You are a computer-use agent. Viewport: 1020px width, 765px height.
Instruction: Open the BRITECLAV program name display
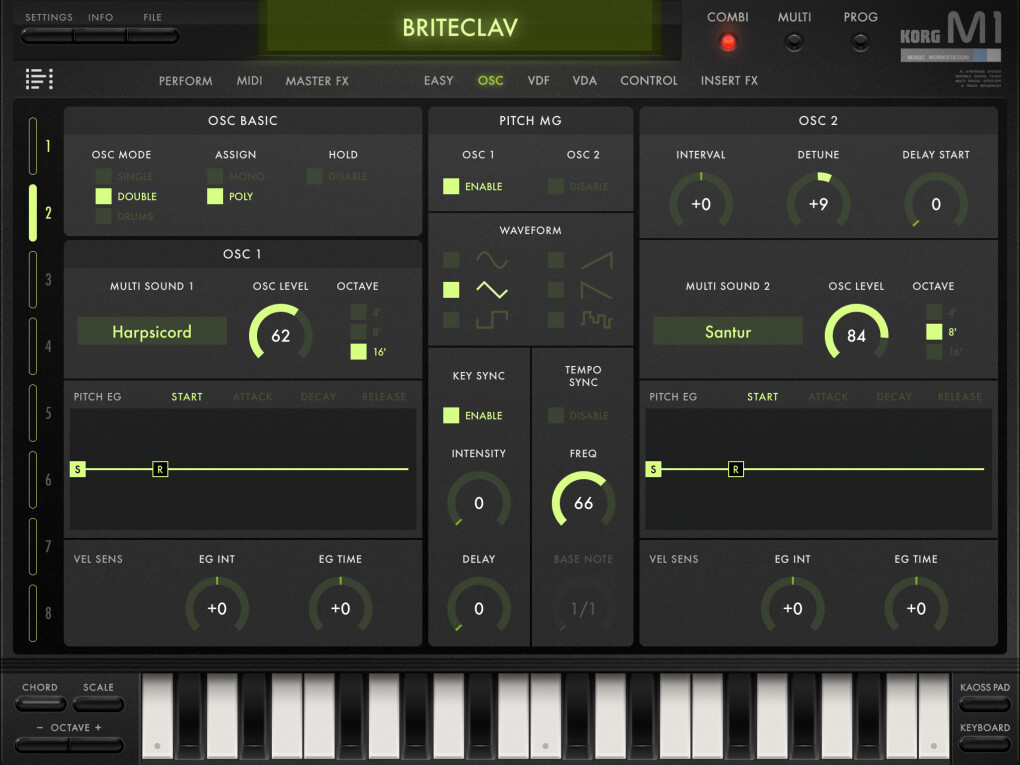460,27
